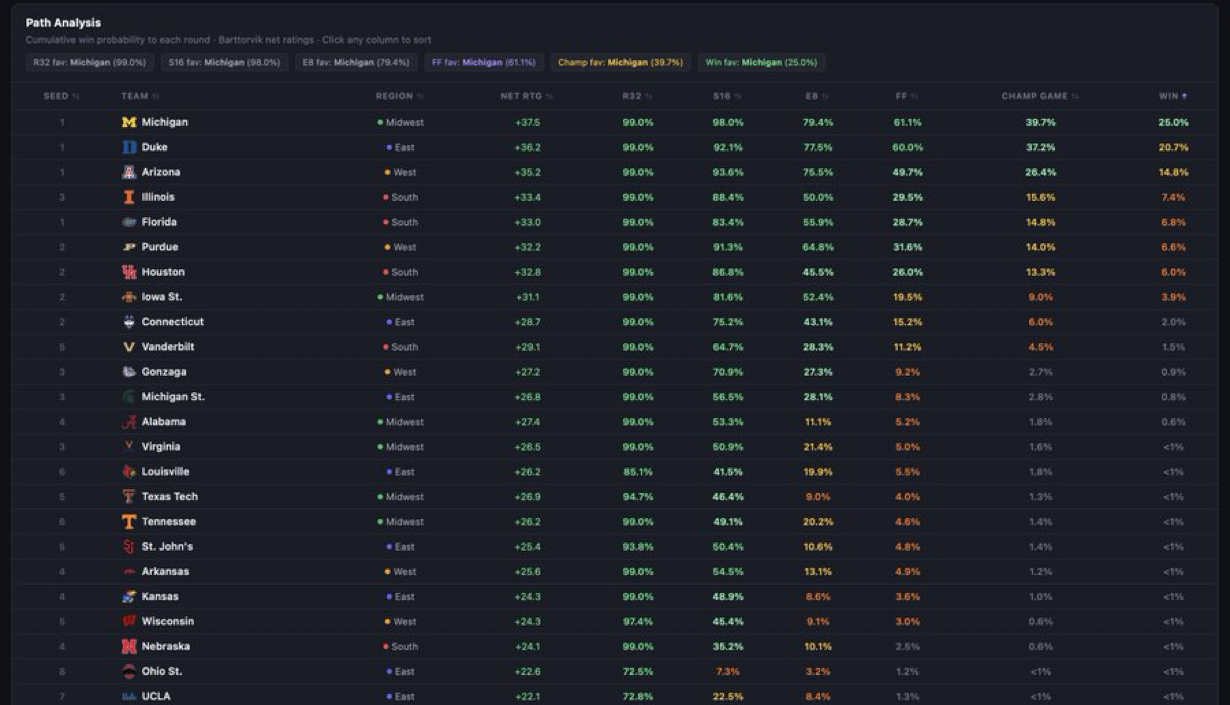Image resolution: width=1230 pixels, height=705 pixels.
Task: Click Purdue's 31.6% FF value
Action: pos(908,247)
